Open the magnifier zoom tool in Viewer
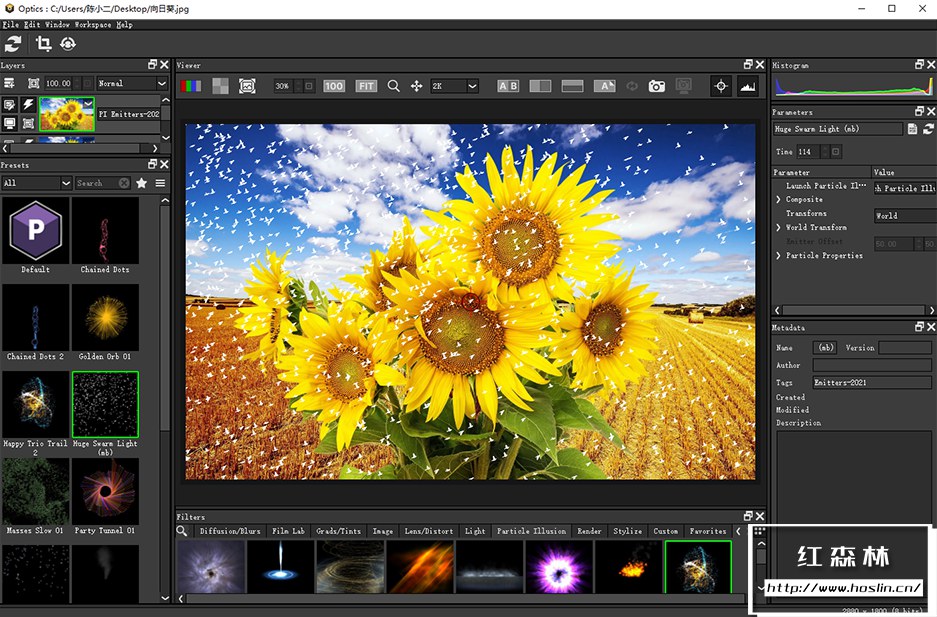The width and height of the screenshot is (937, 617). (393, 86)
